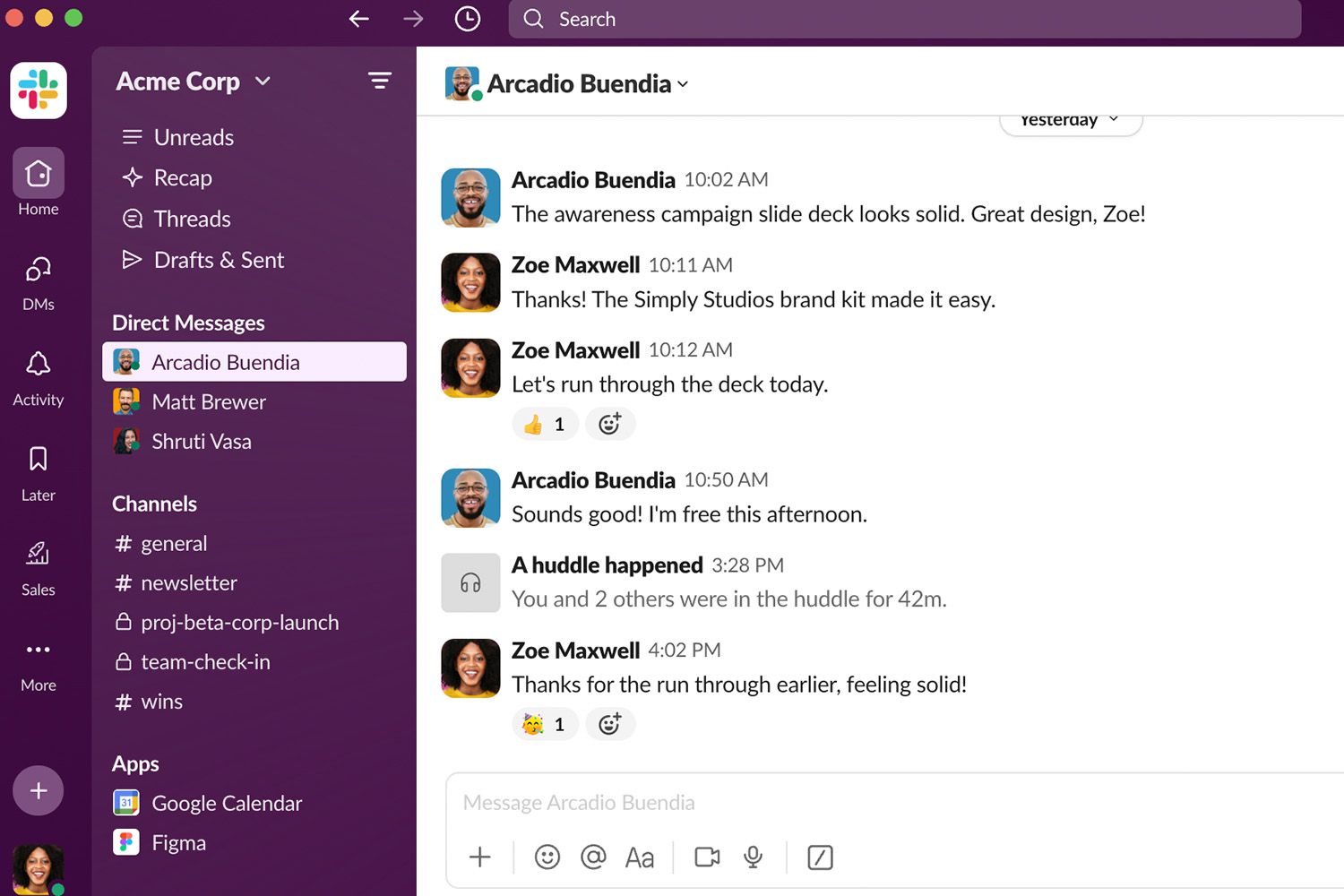Image resolution: width=1344 pixels, height=896 pixels.
Task: Toggle the Aa formatting toolbar
Action: 639,857
